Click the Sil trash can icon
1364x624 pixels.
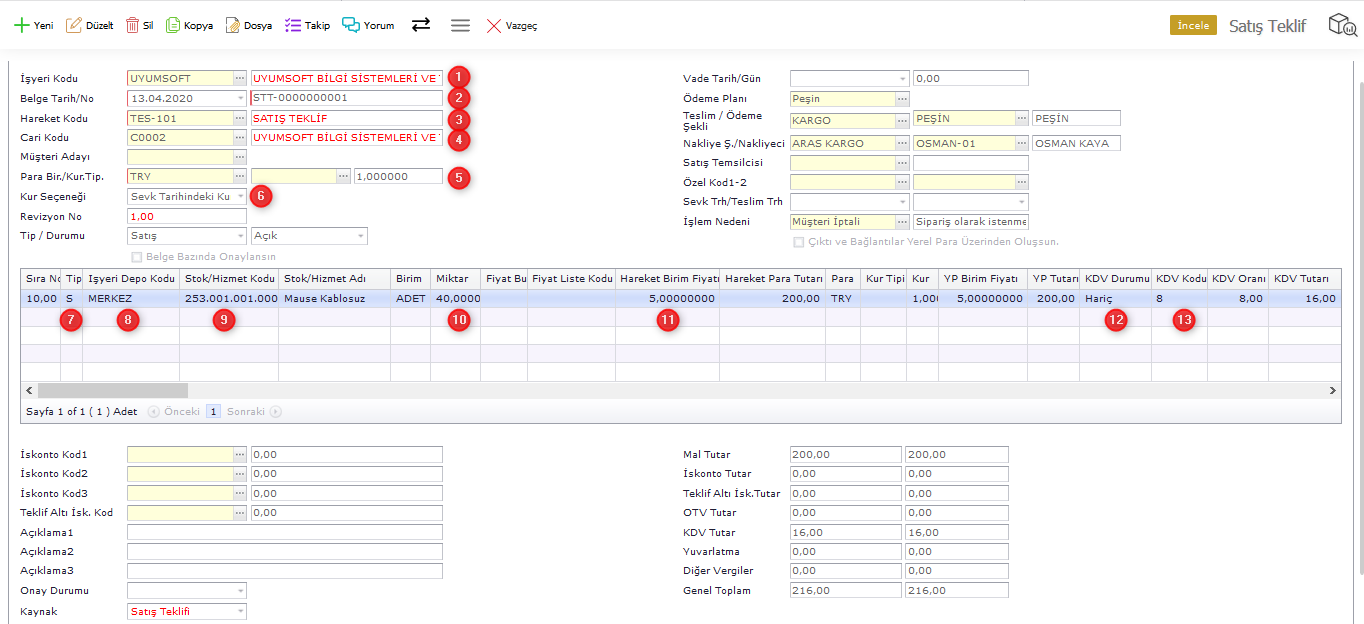(132, 25)
